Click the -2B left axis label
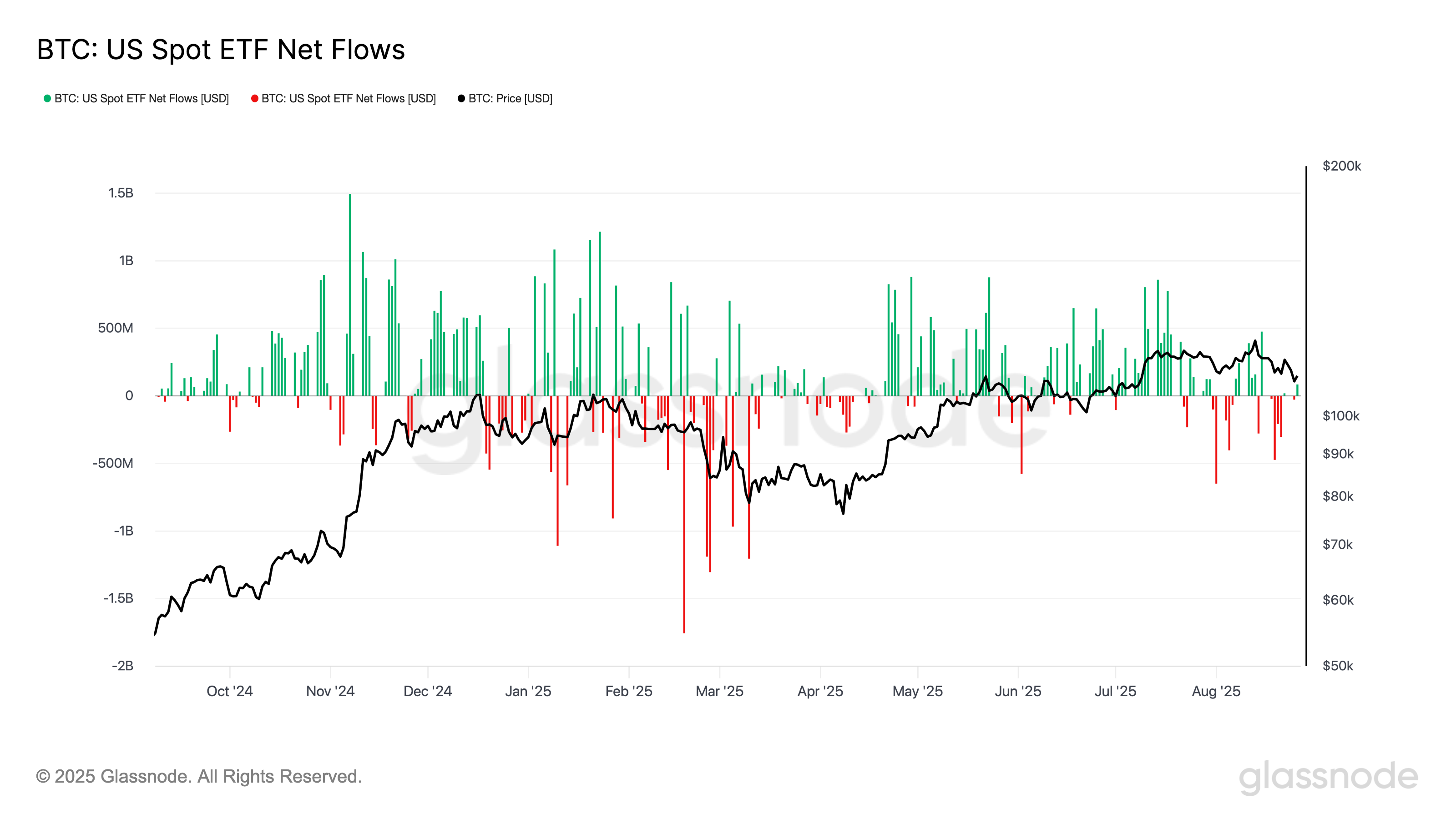1456x819 pixels. pyautogui.click(x=123, y=666)
